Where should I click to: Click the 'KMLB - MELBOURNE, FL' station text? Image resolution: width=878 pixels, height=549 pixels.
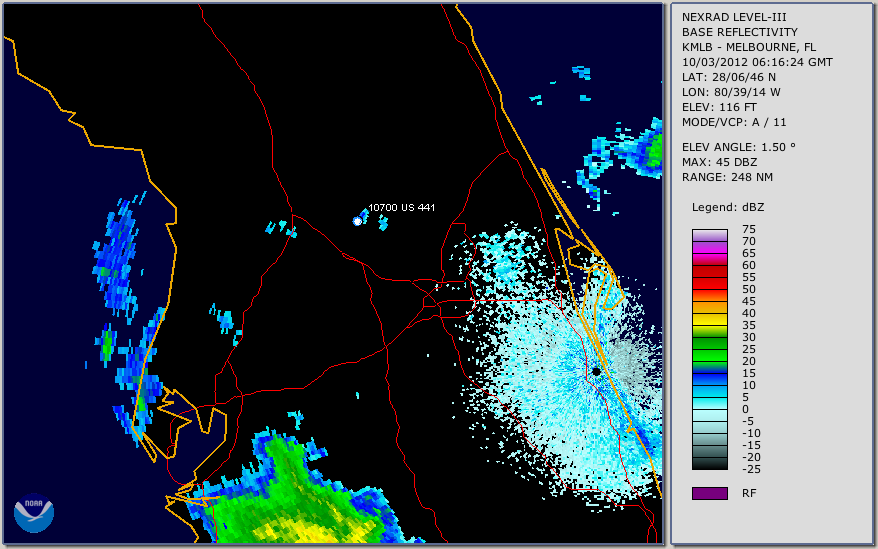pos(749,47)
